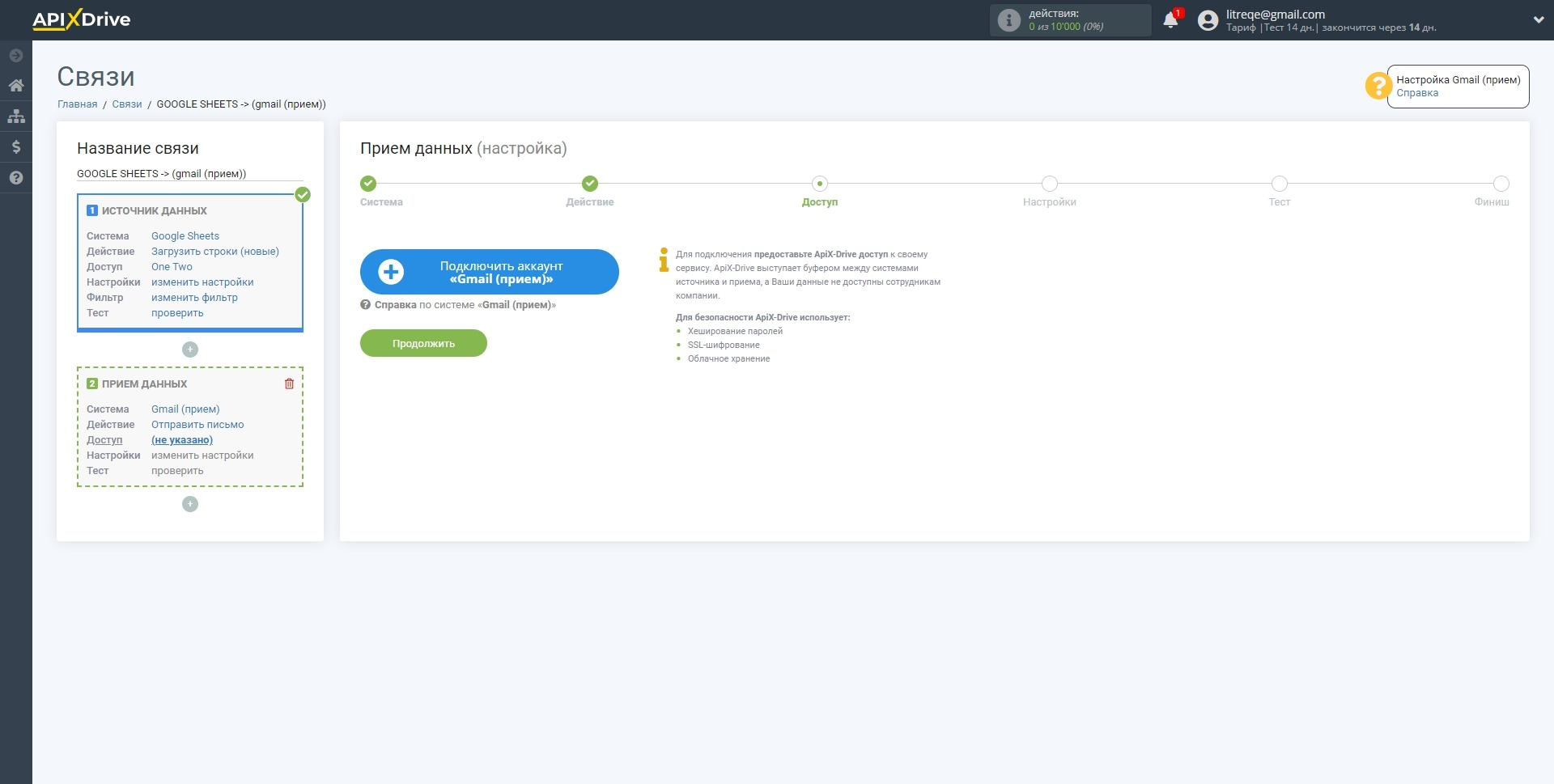Click green check badge on source block
Screen dimensions: 1554x784
click(x=303, y=195)
